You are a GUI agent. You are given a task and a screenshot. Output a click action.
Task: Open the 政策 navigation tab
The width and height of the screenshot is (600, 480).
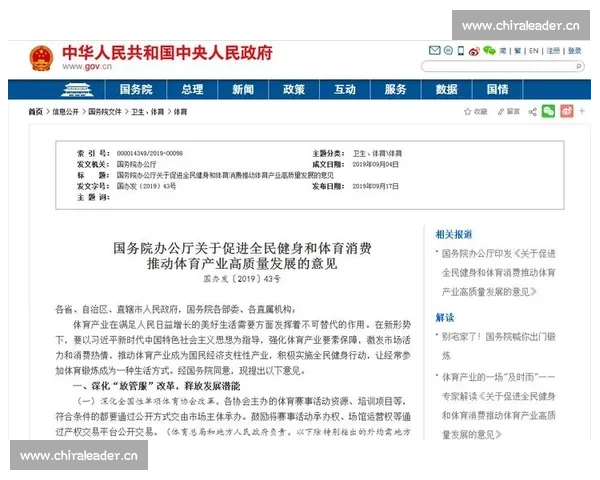(x=294, y=90)
